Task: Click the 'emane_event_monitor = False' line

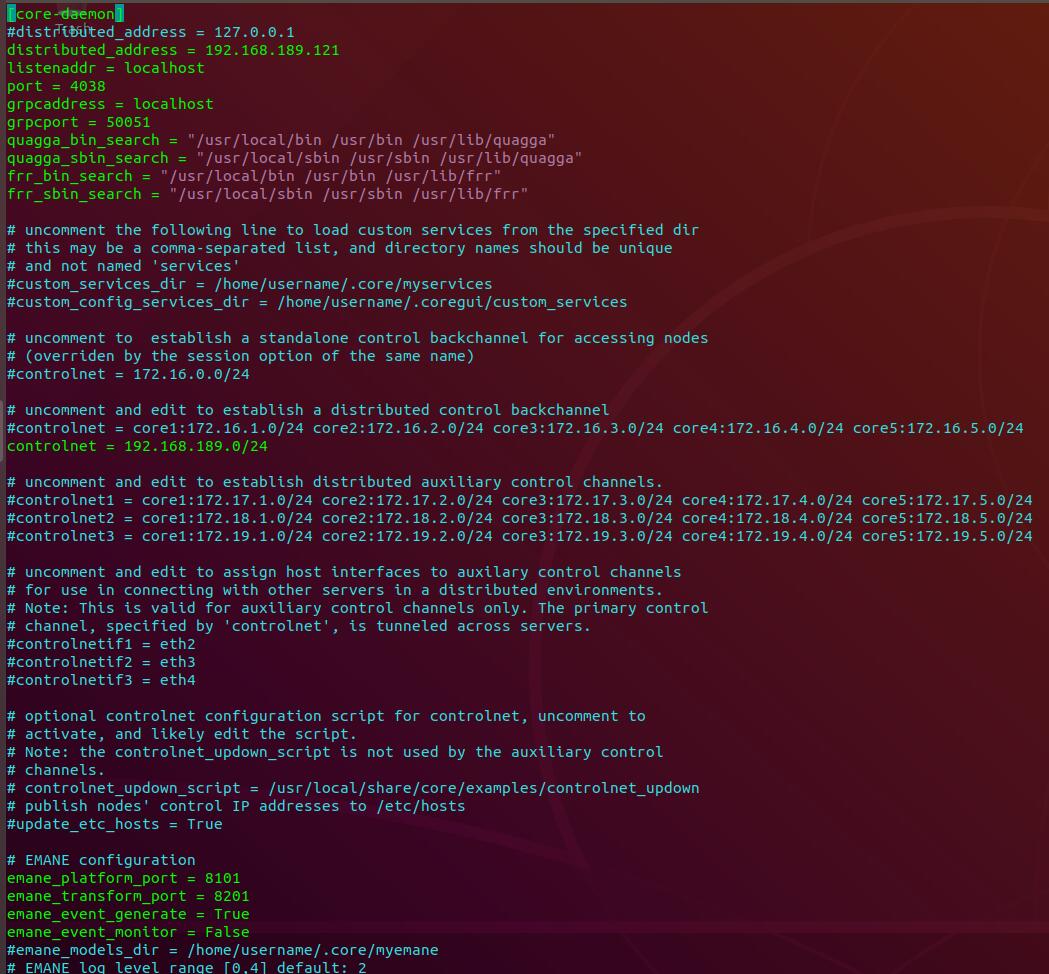Action: pyautogui.click(x=128, y=933)
